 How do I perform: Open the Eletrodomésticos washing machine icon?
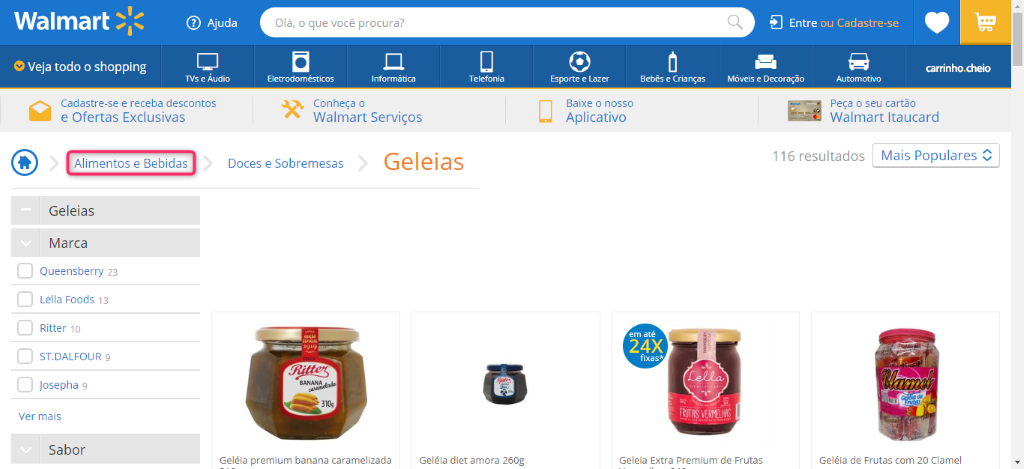click(300, 61)
